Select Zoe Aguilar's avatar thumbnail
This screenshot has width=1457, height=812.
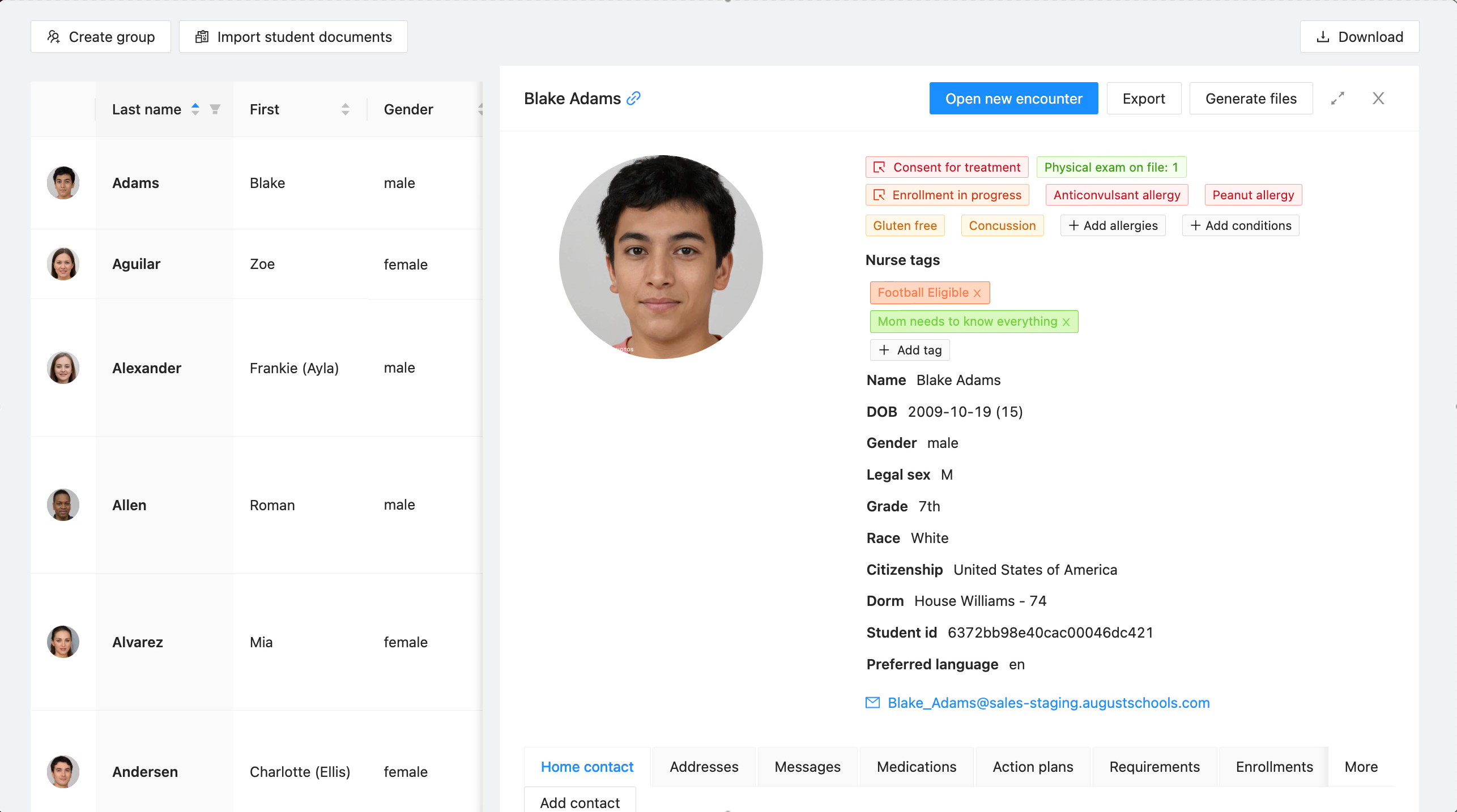(x=63, y=264)
